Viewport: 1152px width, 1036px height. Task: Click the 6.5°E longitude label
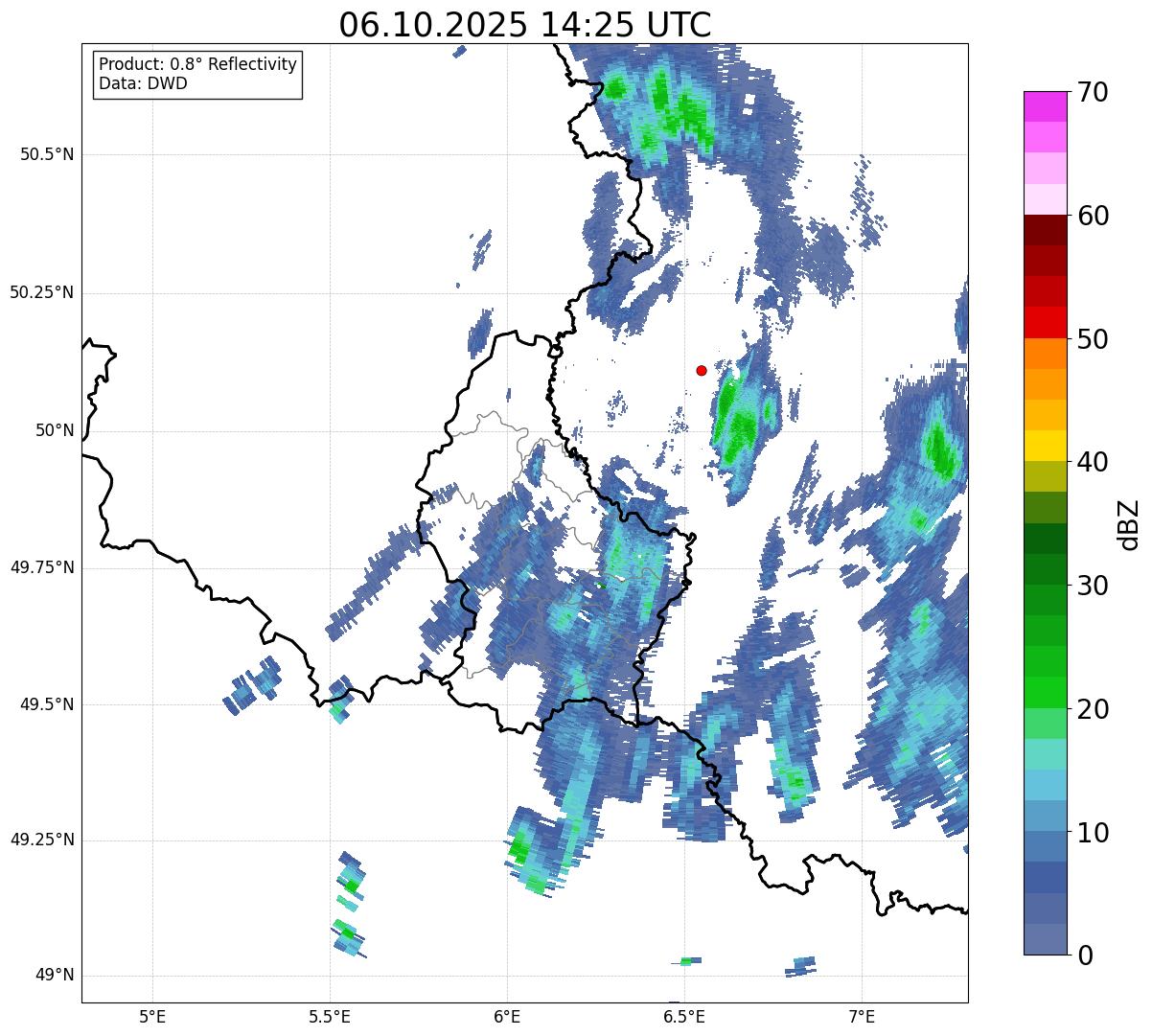pos(684,1016)
